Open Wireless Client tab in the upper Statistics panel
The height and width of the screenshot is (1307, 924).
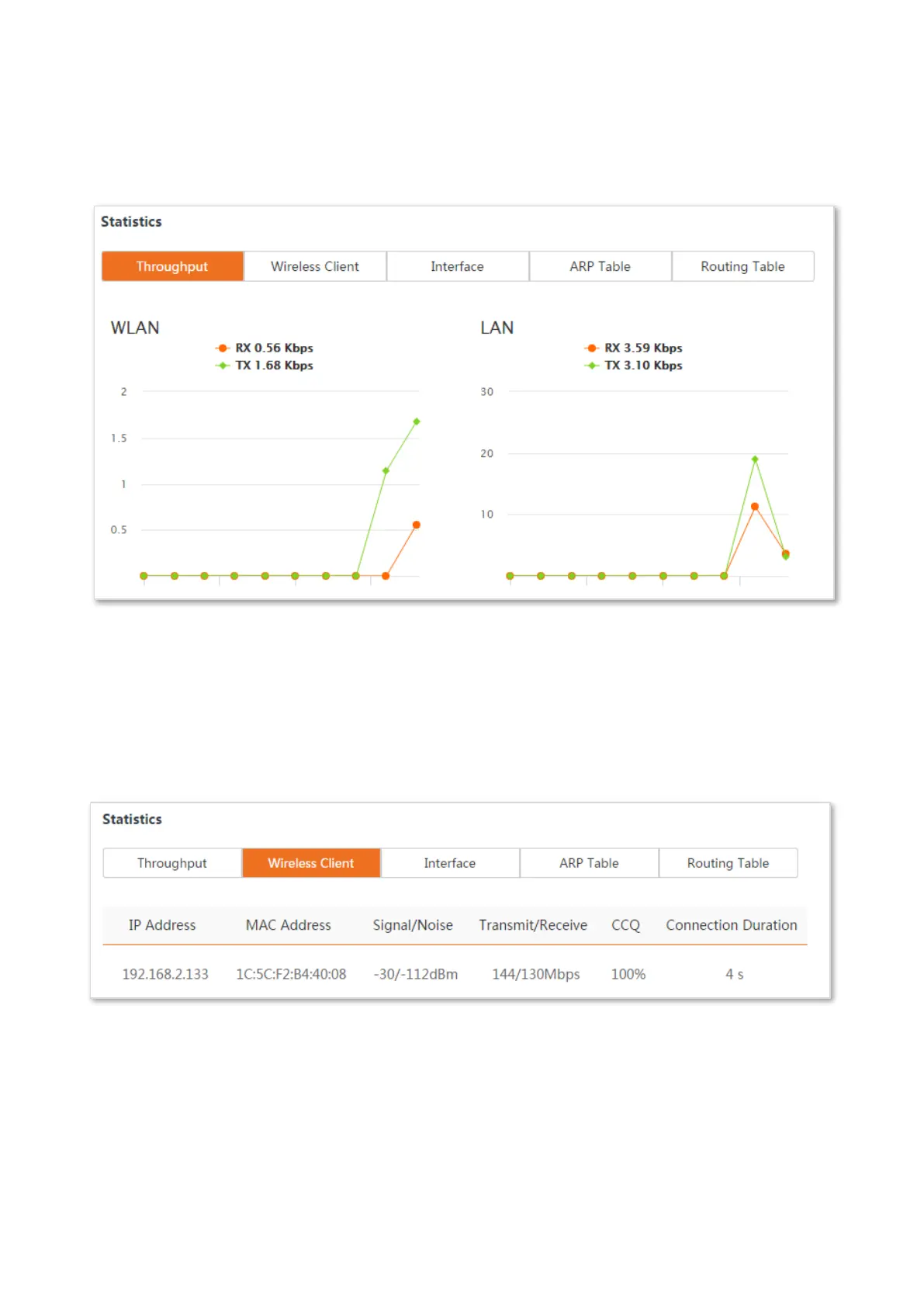[x=315, y=266]
